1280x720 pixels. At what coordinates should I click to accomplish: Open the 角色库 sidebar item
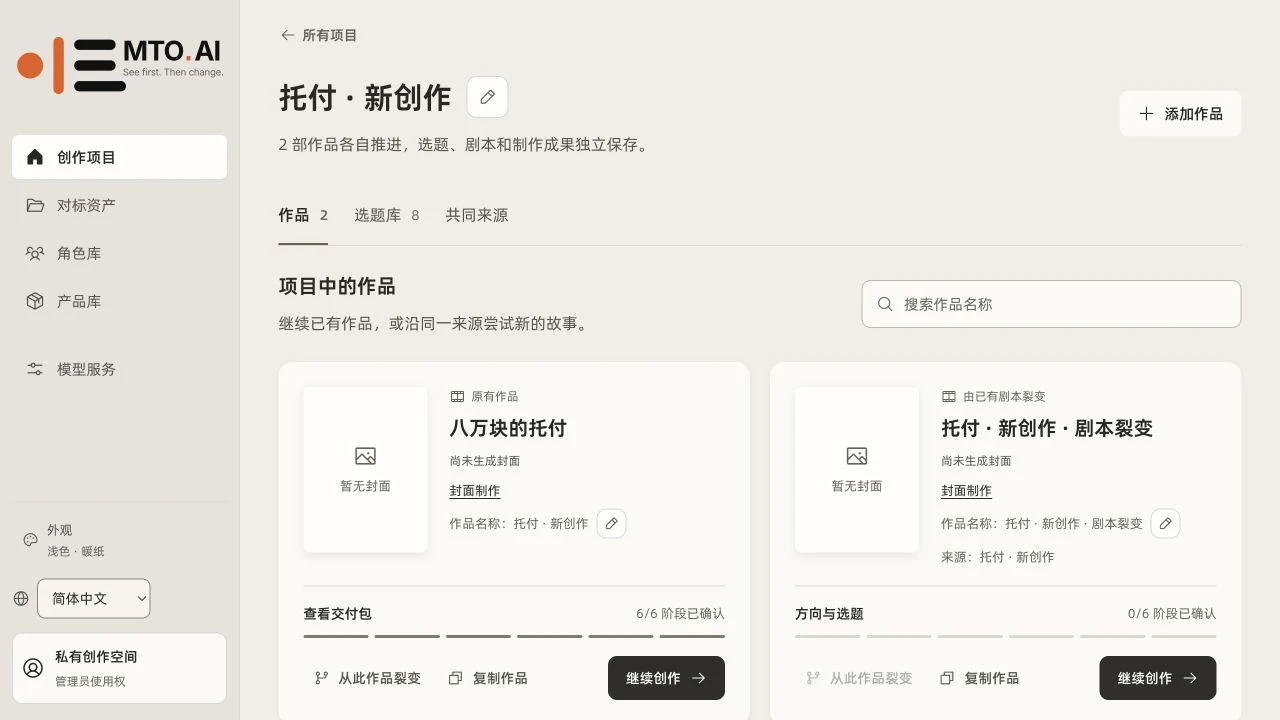tap(119, 253)
